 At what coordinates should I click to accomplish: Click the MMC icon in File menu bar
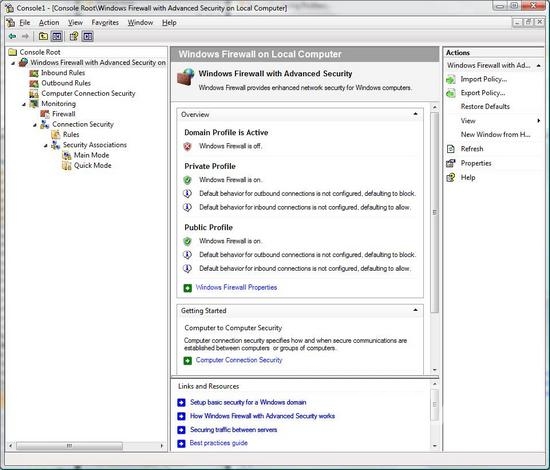coord(11,23)
